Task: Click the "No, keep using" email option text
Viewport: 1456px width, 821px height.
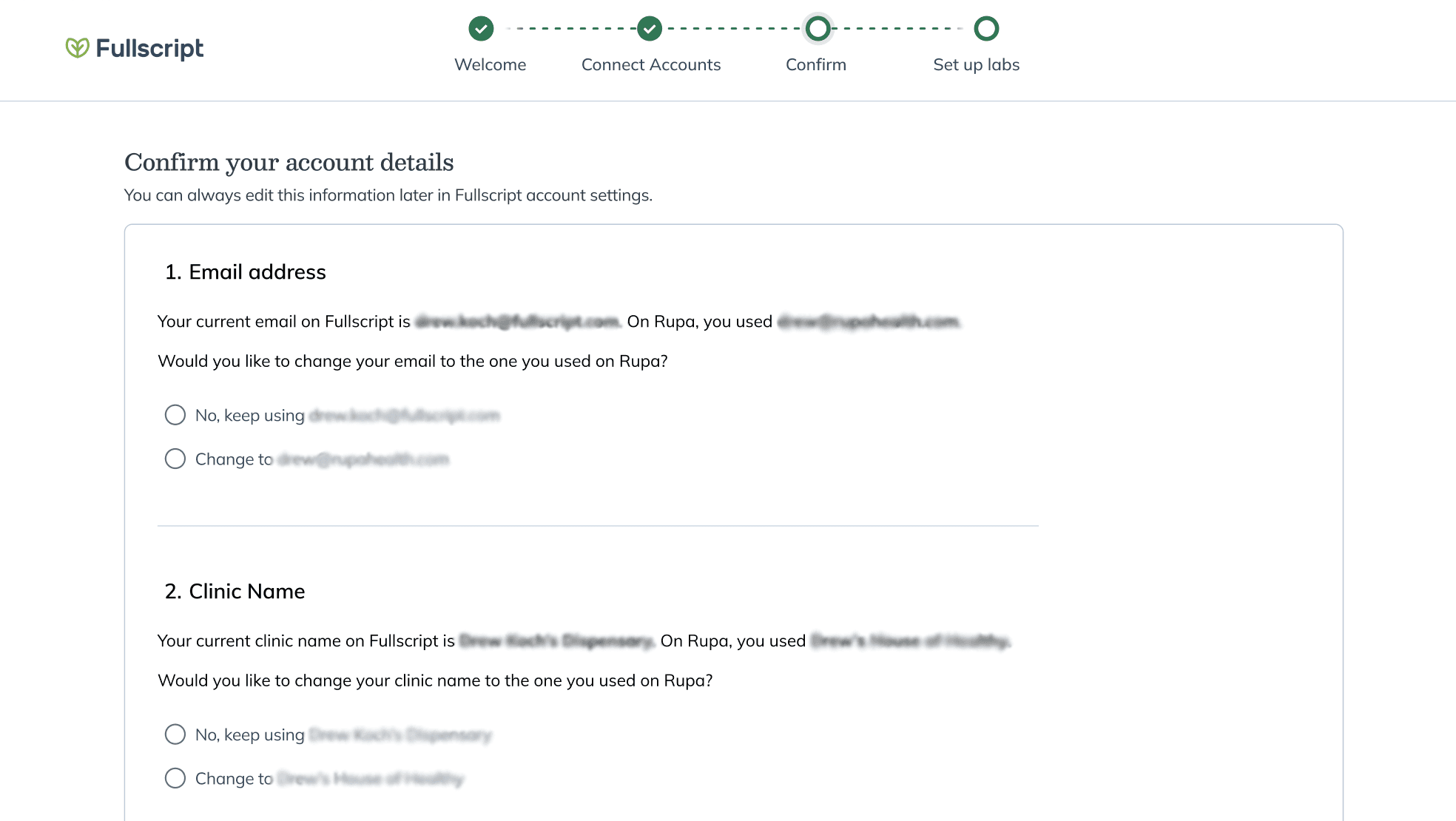Action: tap(250, 416)
